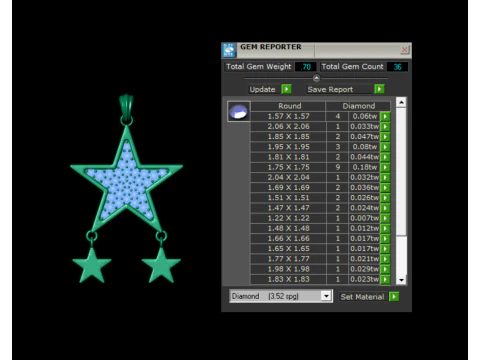The width and height of the screenshot is (480, 360).
Task: Click the Gem Reporter logo icon
Action: click(x=229, y=50)
